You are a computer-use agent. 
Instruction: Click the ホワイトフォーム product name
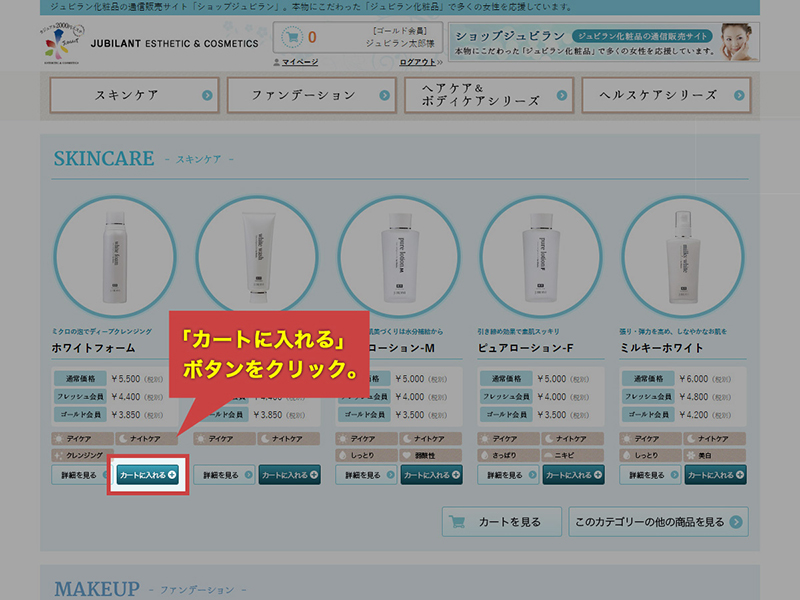click(x=94, y=348)
